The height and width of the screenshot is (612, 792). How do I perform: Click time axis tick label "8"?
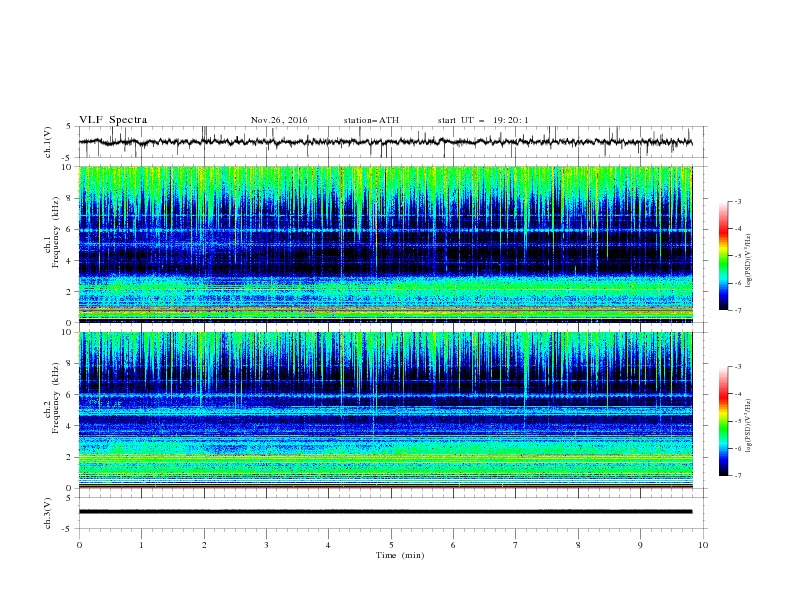coord(578,545)
